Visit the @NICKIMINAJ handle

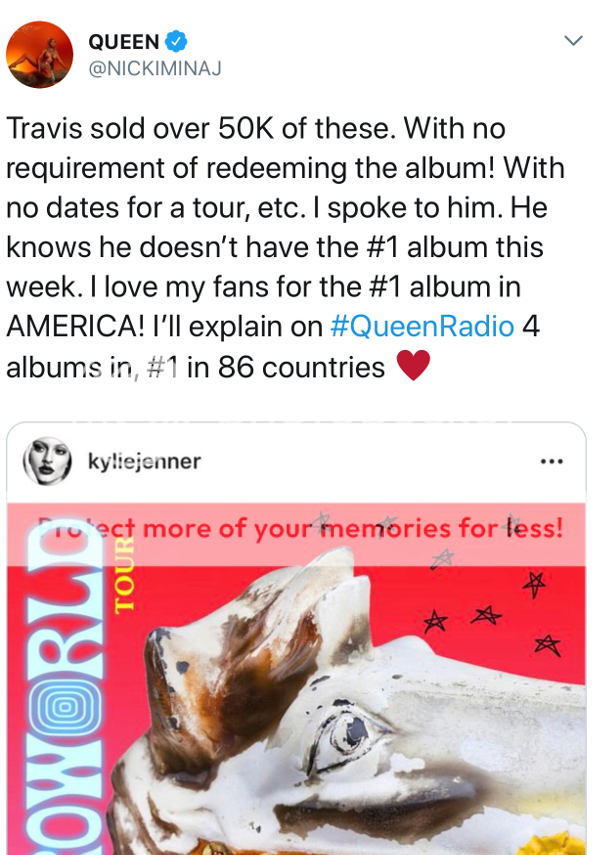(154, 68)
